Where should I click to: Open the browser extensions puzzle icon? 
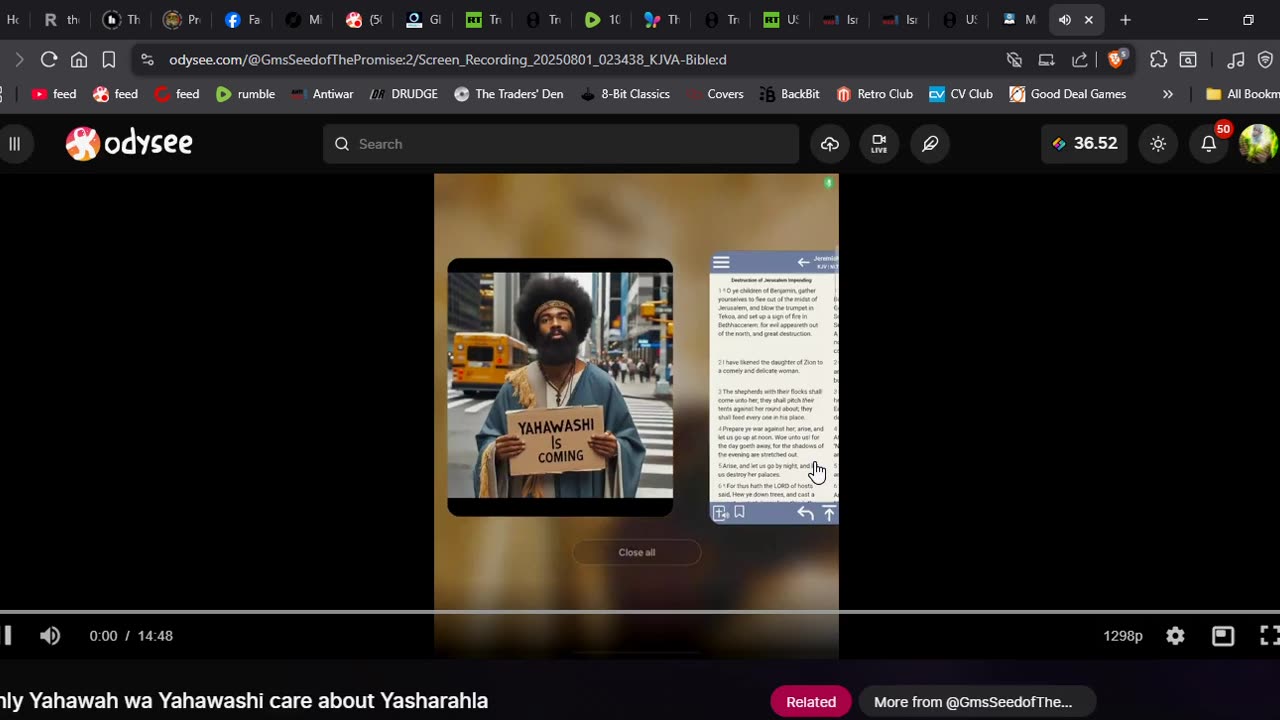click(1158, 60)
